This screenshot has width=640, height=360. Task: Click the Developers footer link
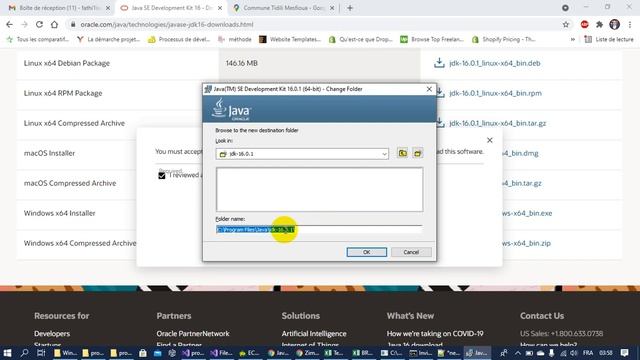(x=52, y=334)
